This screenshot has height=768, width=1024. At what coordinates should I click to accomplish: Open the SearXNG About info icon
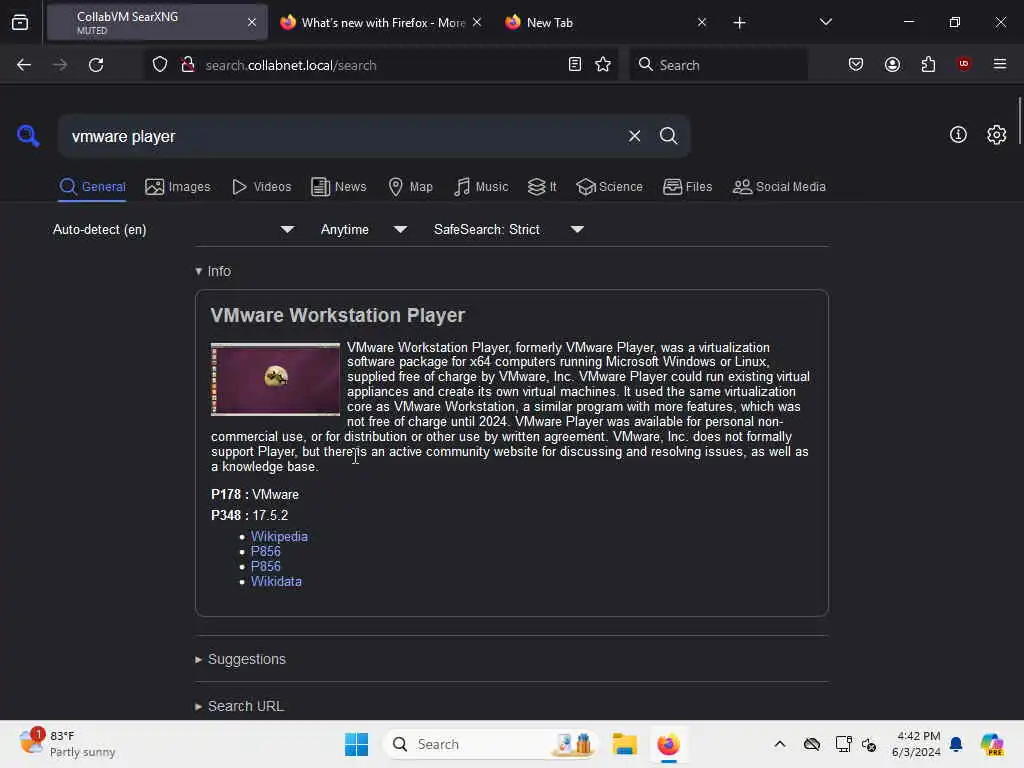(958, 135)
